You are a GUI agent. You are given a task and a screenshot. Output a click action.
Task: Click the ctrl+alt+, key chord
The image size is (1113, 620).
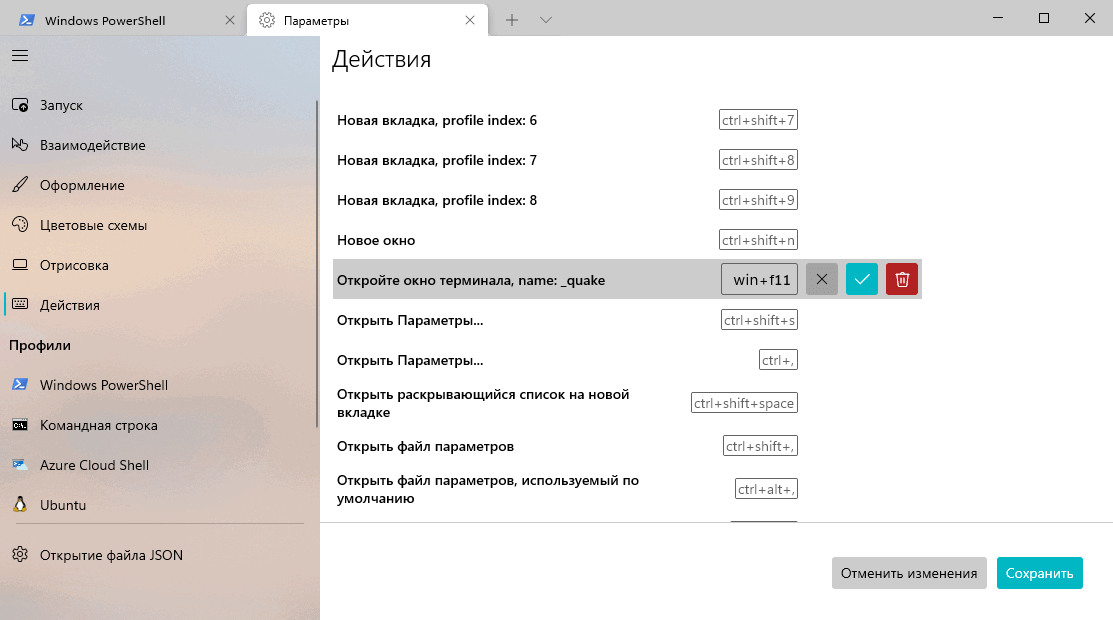(766, 489)
